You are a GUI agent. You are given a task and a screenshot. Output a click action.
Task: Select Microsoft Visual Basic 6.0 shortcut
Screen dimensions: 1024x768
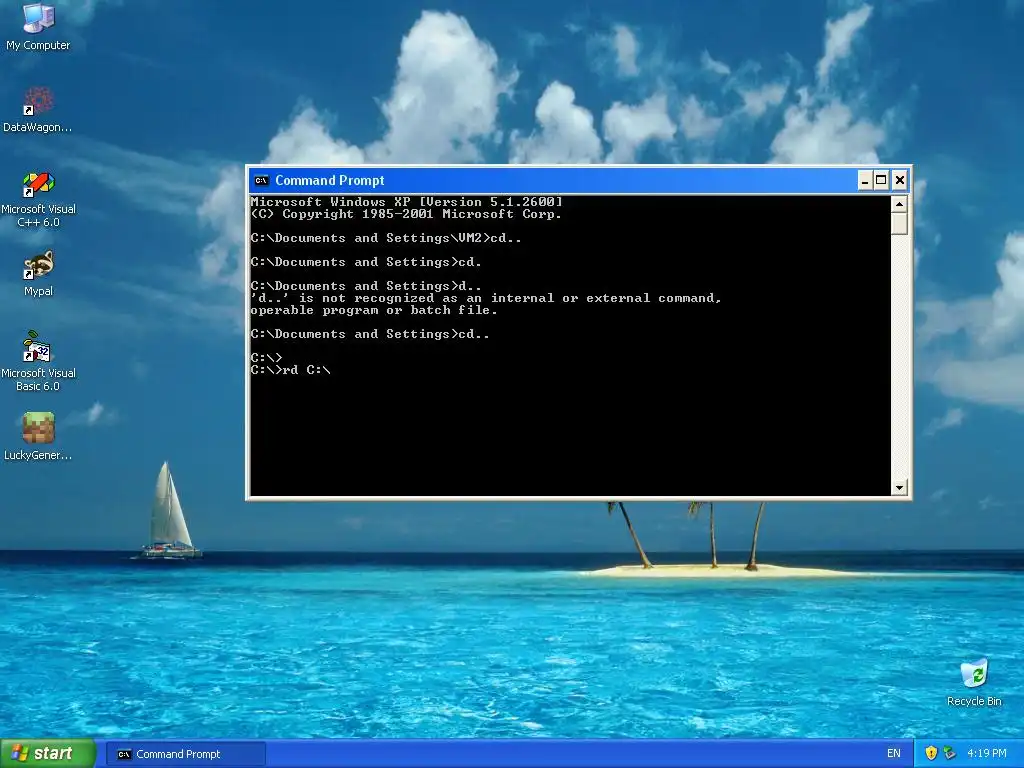(38, 362)
